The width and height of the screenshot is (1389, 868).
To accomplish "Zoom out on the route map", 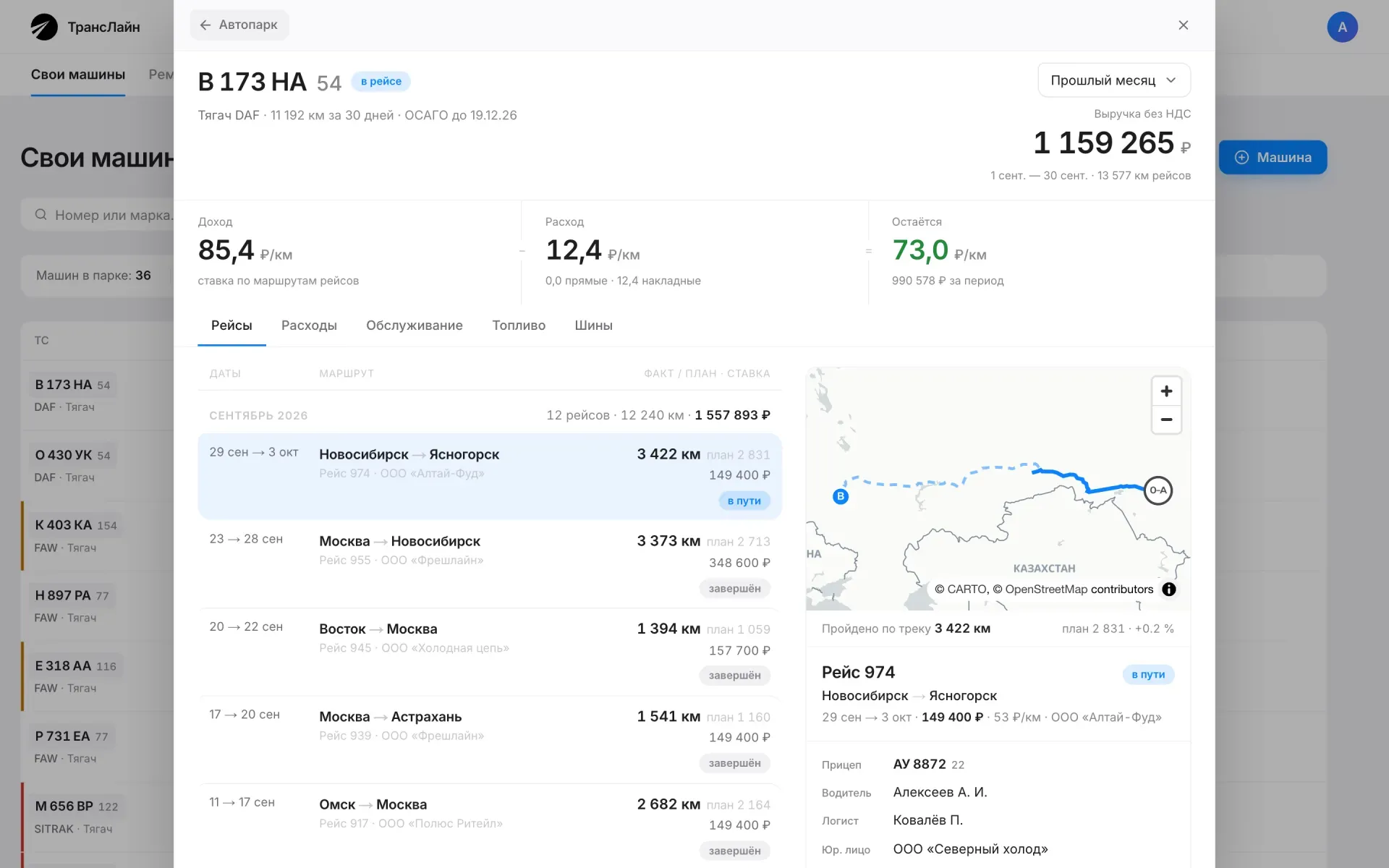I will tap(1166, 420).
